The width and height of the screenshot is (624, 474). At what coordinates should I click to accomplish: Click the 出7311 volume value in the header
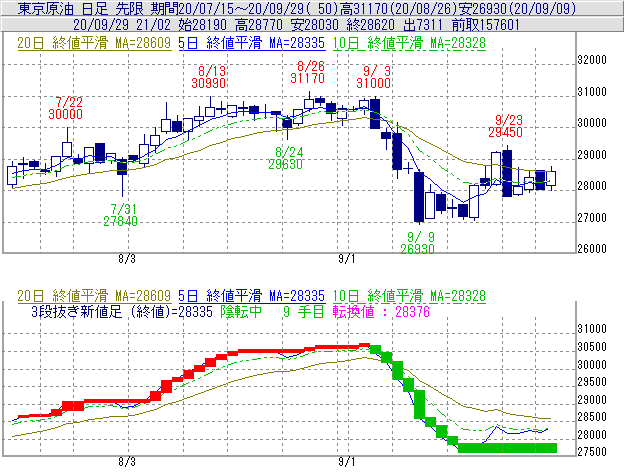(423, 25)
